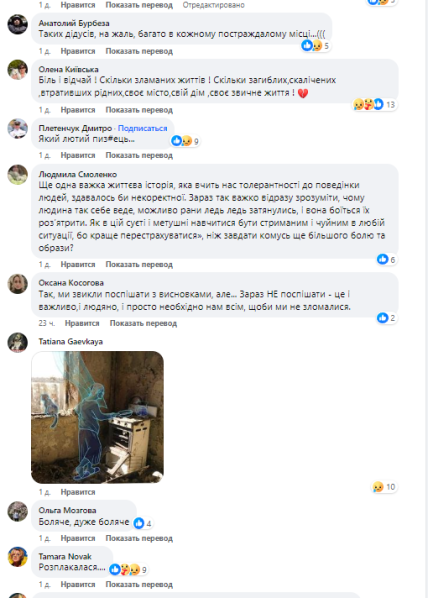Open Анатолий Бурбеза's profile avatar
This screenshot has height=598, width=428.
coord(18,24)
